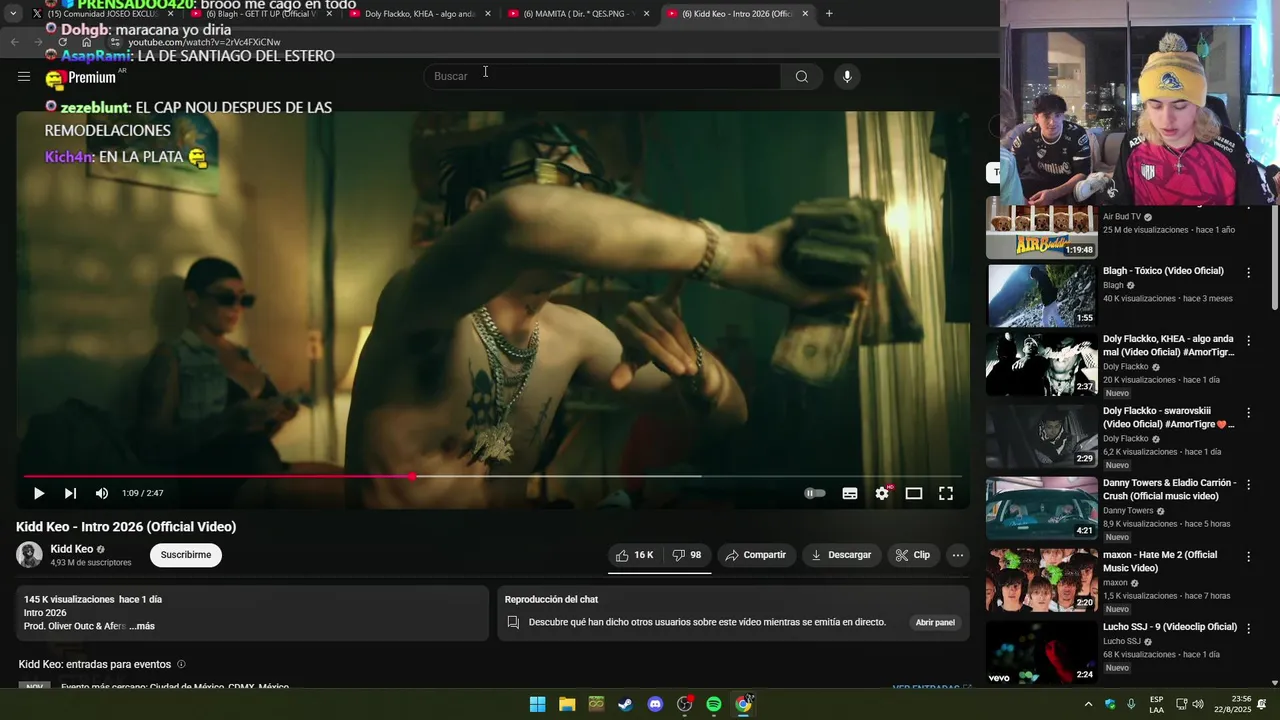Click the chat replay icon
The height and width of the screenshot is (720, 1280).
click(513, 622)
